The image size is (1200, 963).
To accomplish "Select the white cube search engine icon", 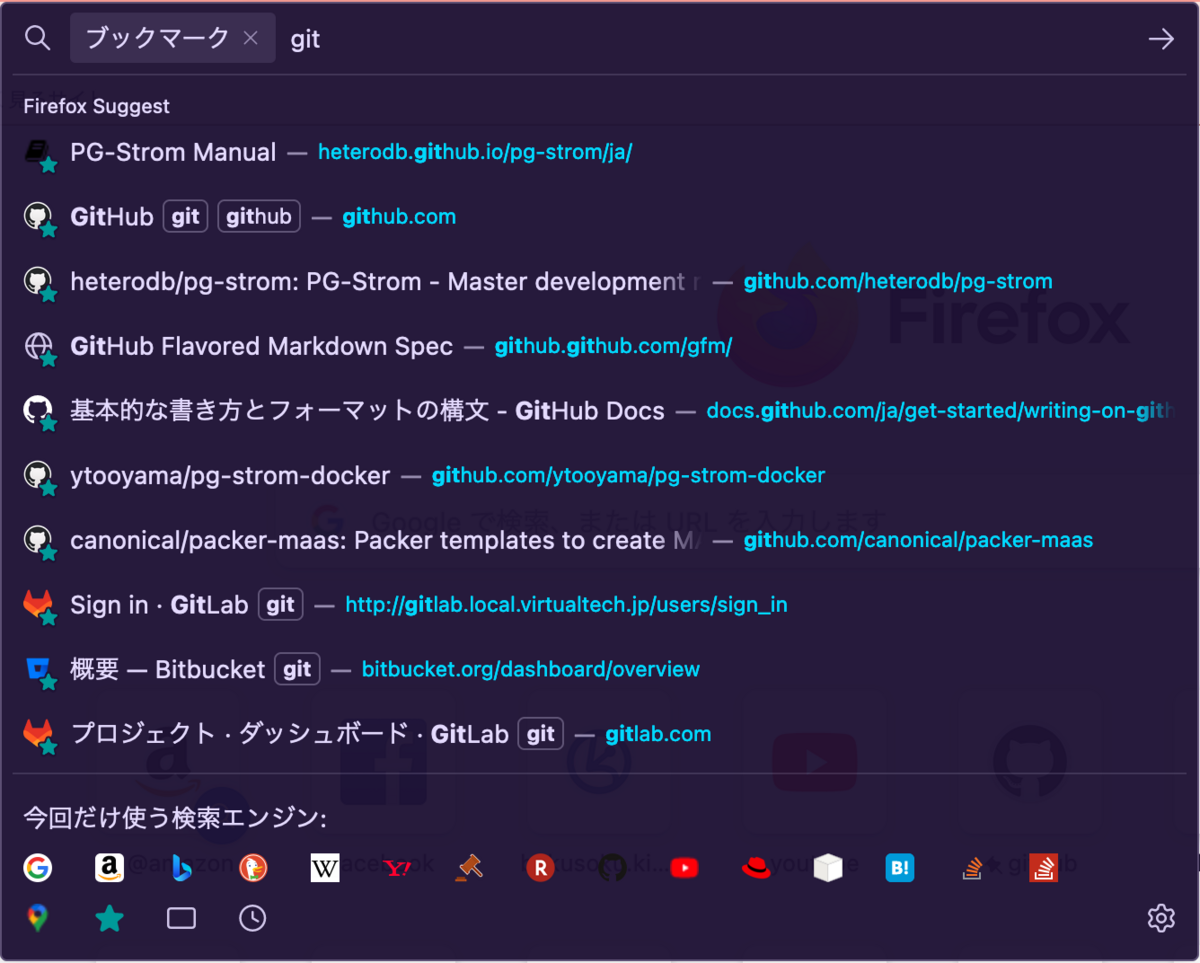I will tap(828, 867).
